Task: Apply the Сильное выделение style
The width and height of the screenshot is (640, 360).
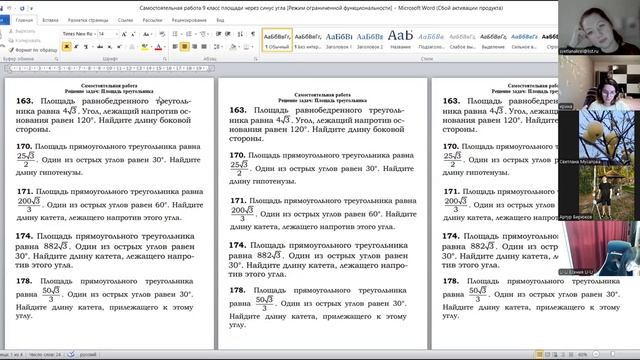Action: pos(524,40)
